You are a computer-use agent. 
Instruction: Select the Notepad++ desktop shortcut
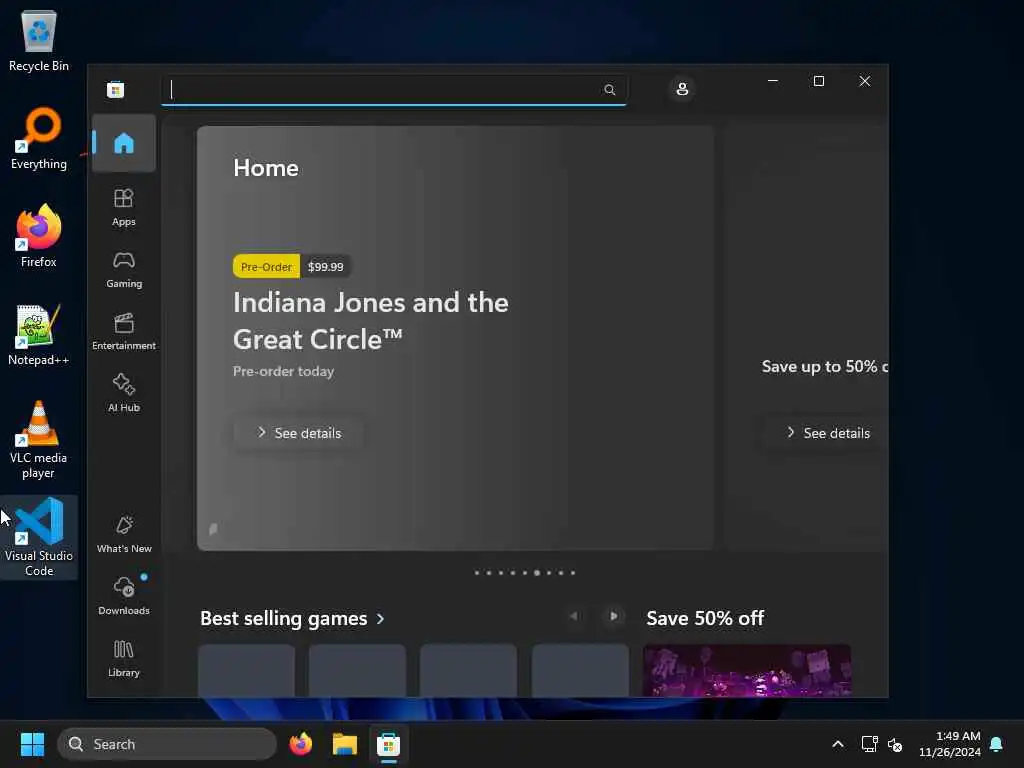(39, 334)
